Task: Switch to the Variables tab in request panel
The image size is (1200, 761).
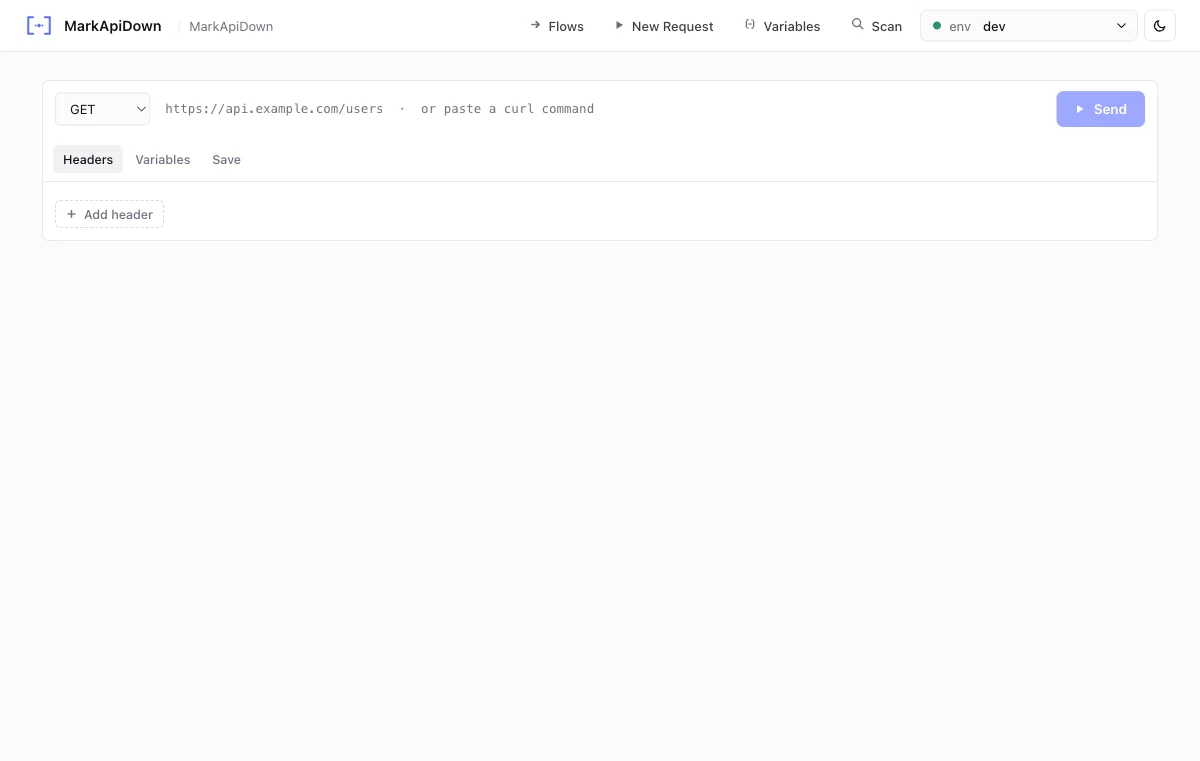Action: 163,159
